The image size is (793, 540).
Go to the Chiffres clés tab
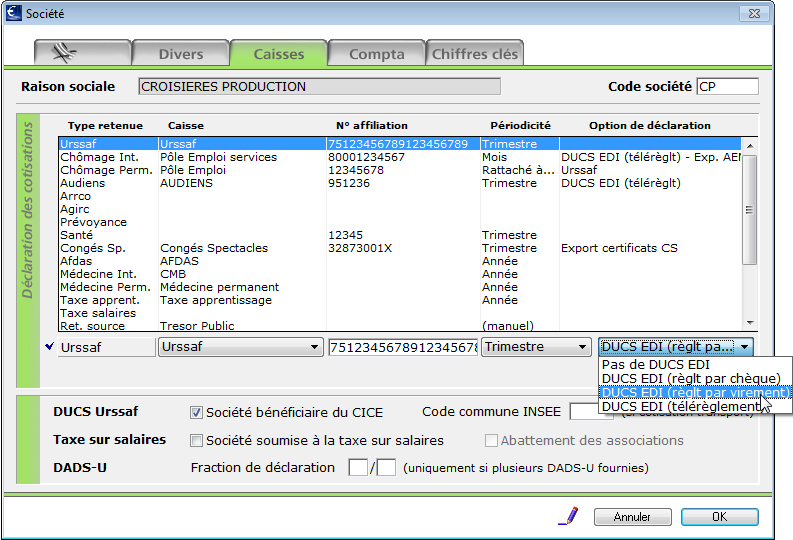474,54
